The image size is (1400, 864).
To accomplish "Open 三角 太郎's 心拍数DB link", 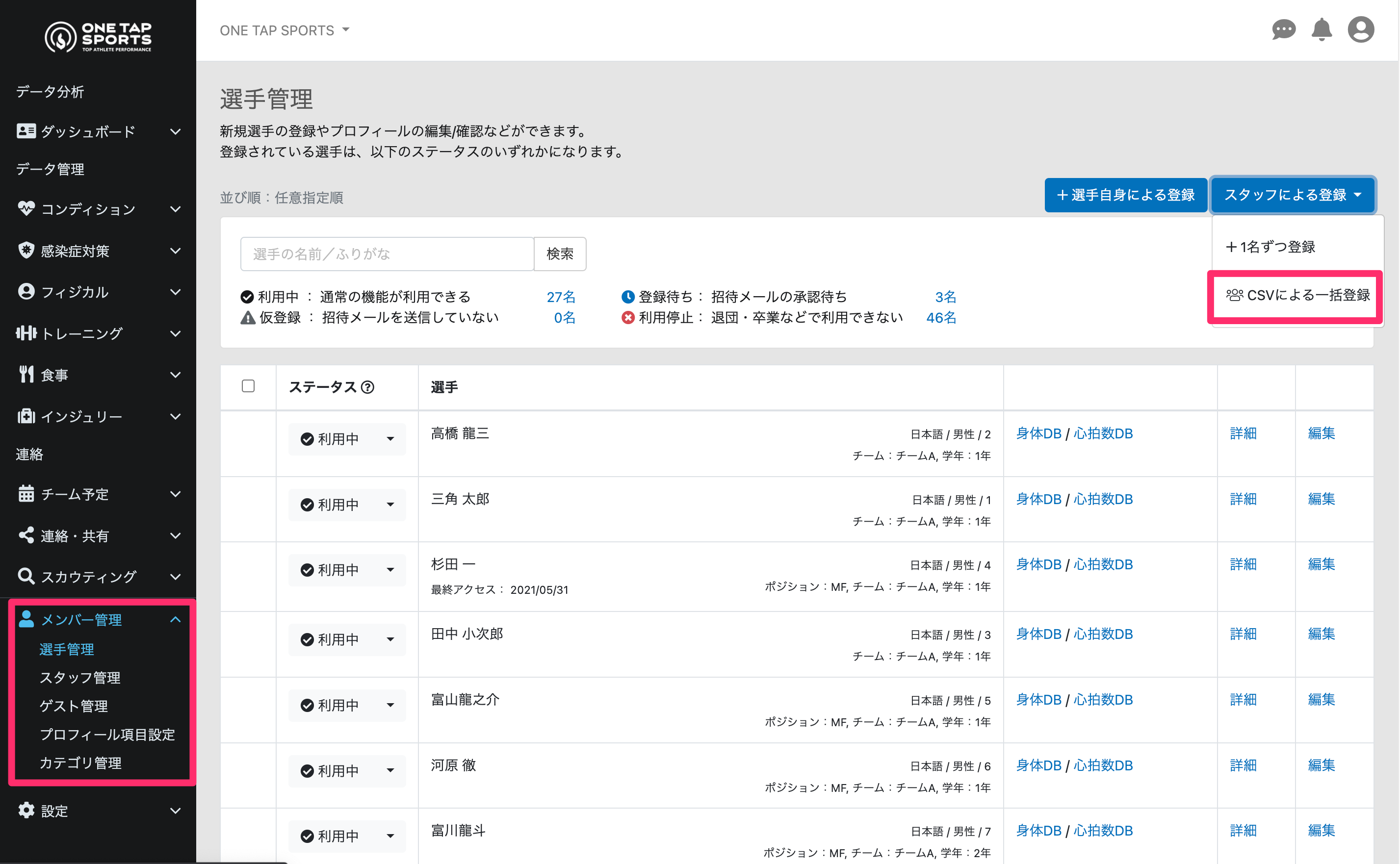I will (1103, 499).
